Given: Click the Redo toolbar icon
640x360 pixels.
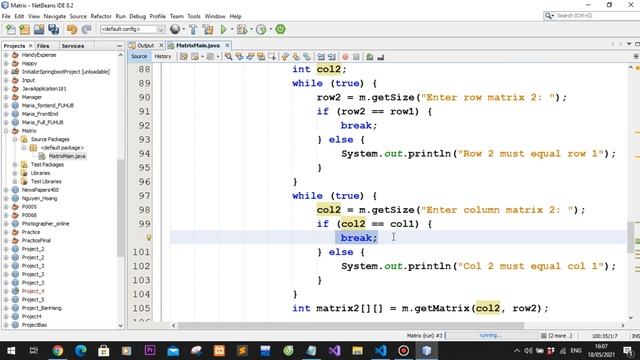Looking at the screenshot, I should coord(86,29).
